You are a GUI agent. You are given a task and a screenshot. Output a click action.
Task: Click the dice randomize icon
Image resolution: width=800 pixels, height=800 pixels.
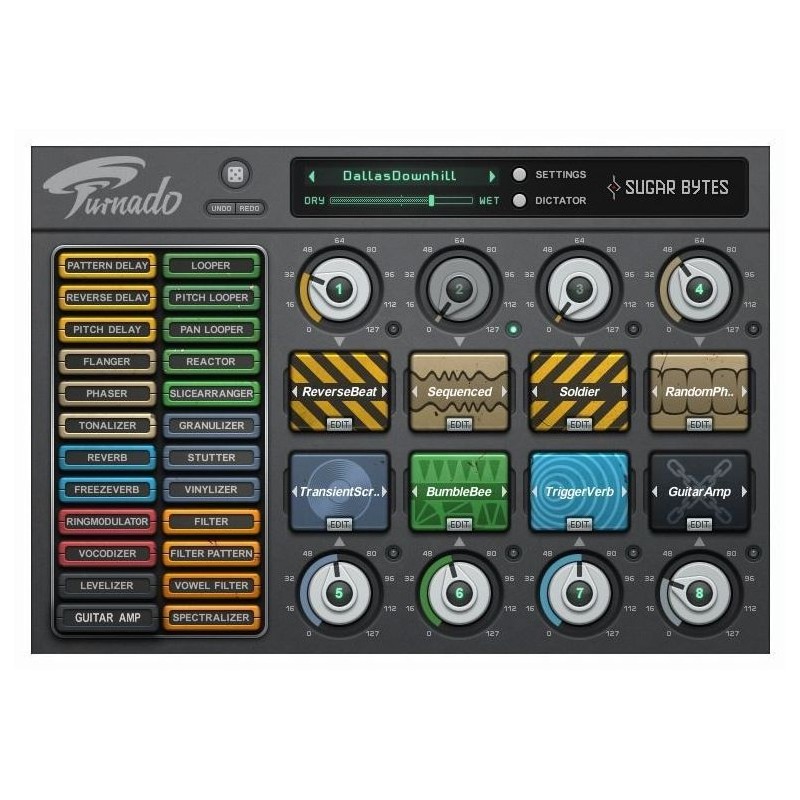[x=234, y=175]
